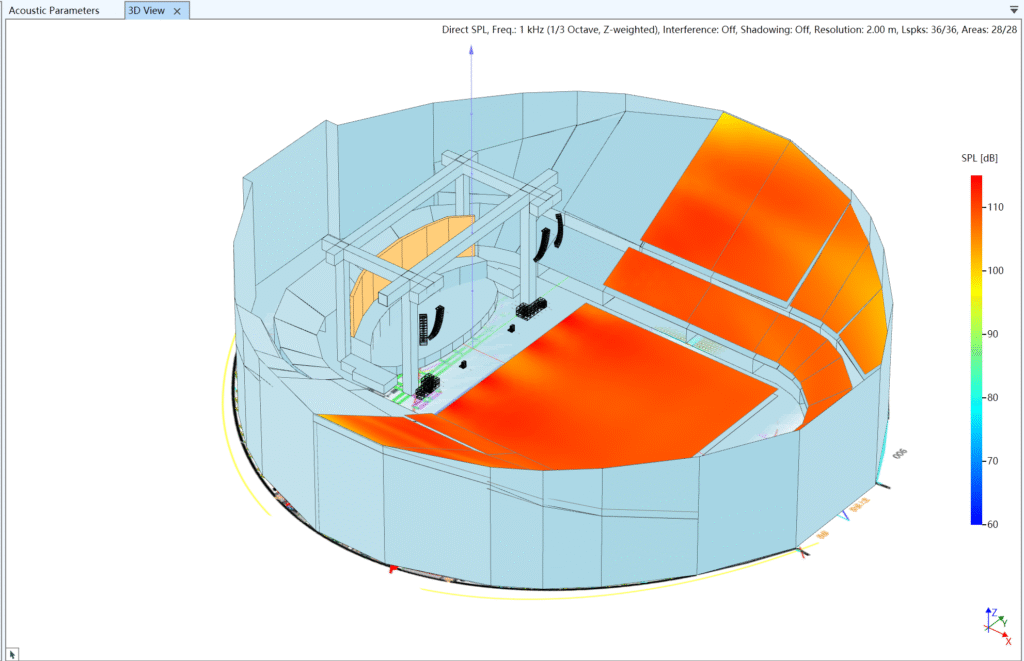This screenshot has height=661, width=1024.
Task: Open the tab list dropdown arrow
Action: pos(1014,8)
